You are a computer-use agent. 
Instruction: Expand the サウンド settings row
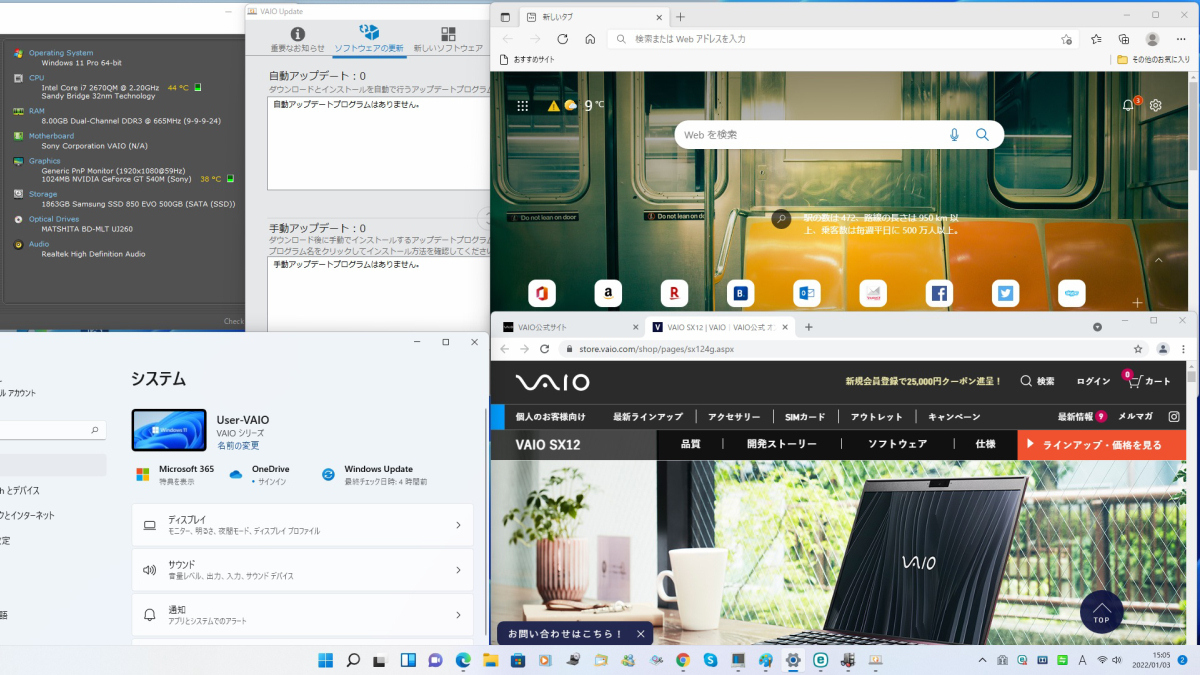click(302, 570)
